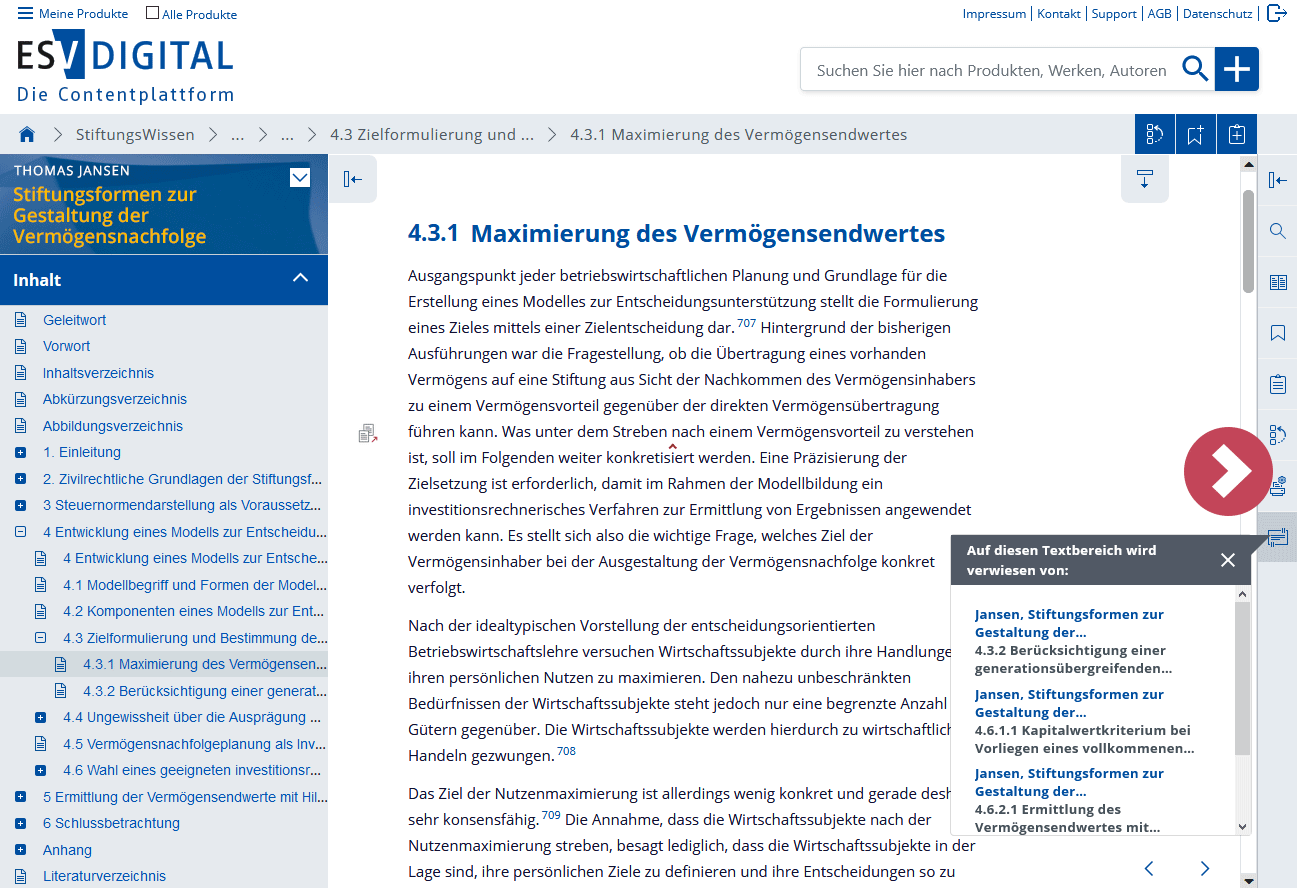
Task: Click the search magnifier button
Action: 1195,69
